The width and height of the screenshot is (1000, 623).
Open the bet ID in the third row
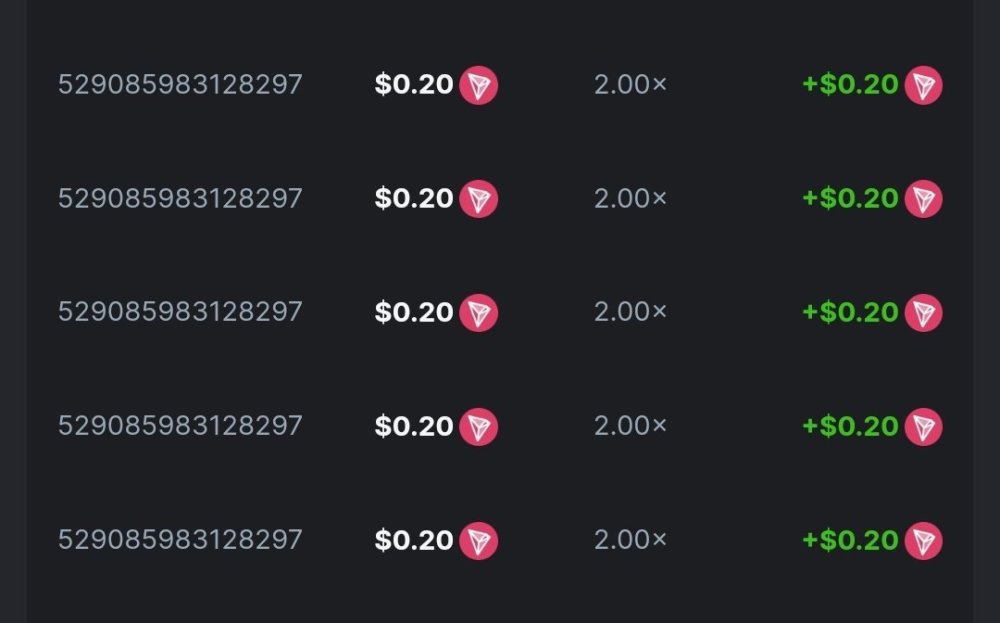point(180,312)
